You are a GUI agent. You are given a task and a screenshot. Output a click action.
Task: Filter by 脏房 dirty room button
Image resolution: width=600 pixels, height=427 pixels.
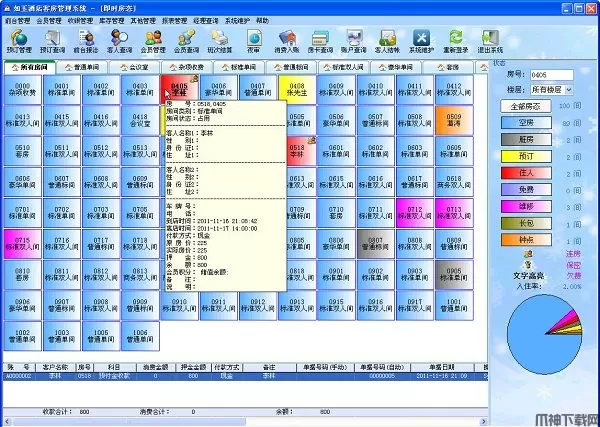526,140
